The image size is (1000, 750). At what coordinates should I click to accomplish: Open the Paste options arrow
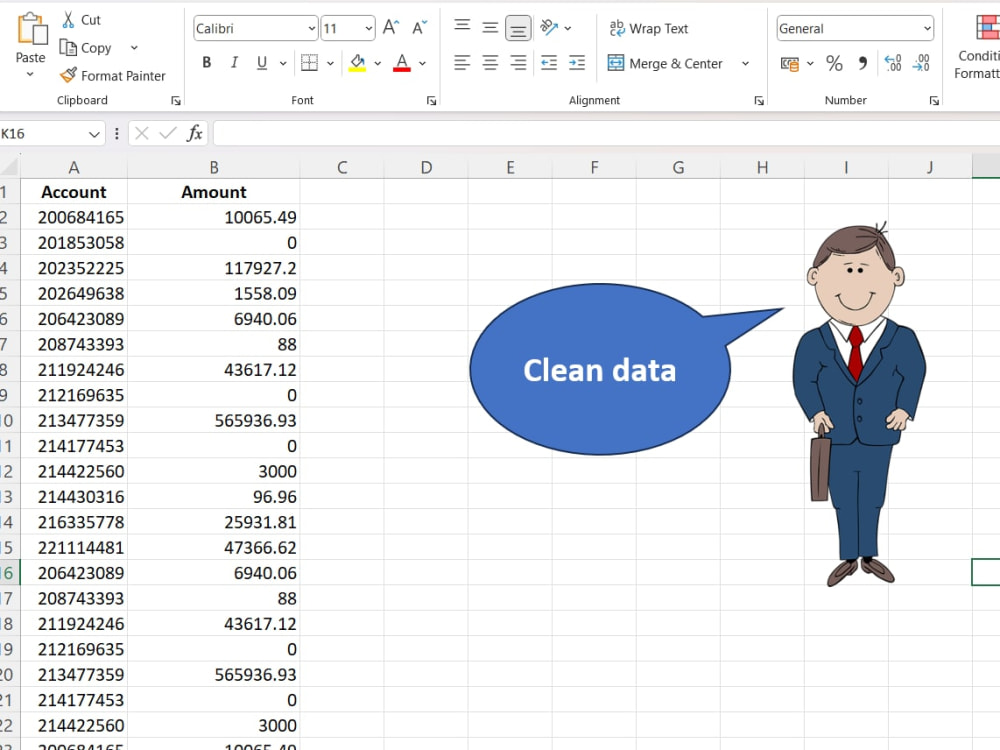[x=30, y=74]
